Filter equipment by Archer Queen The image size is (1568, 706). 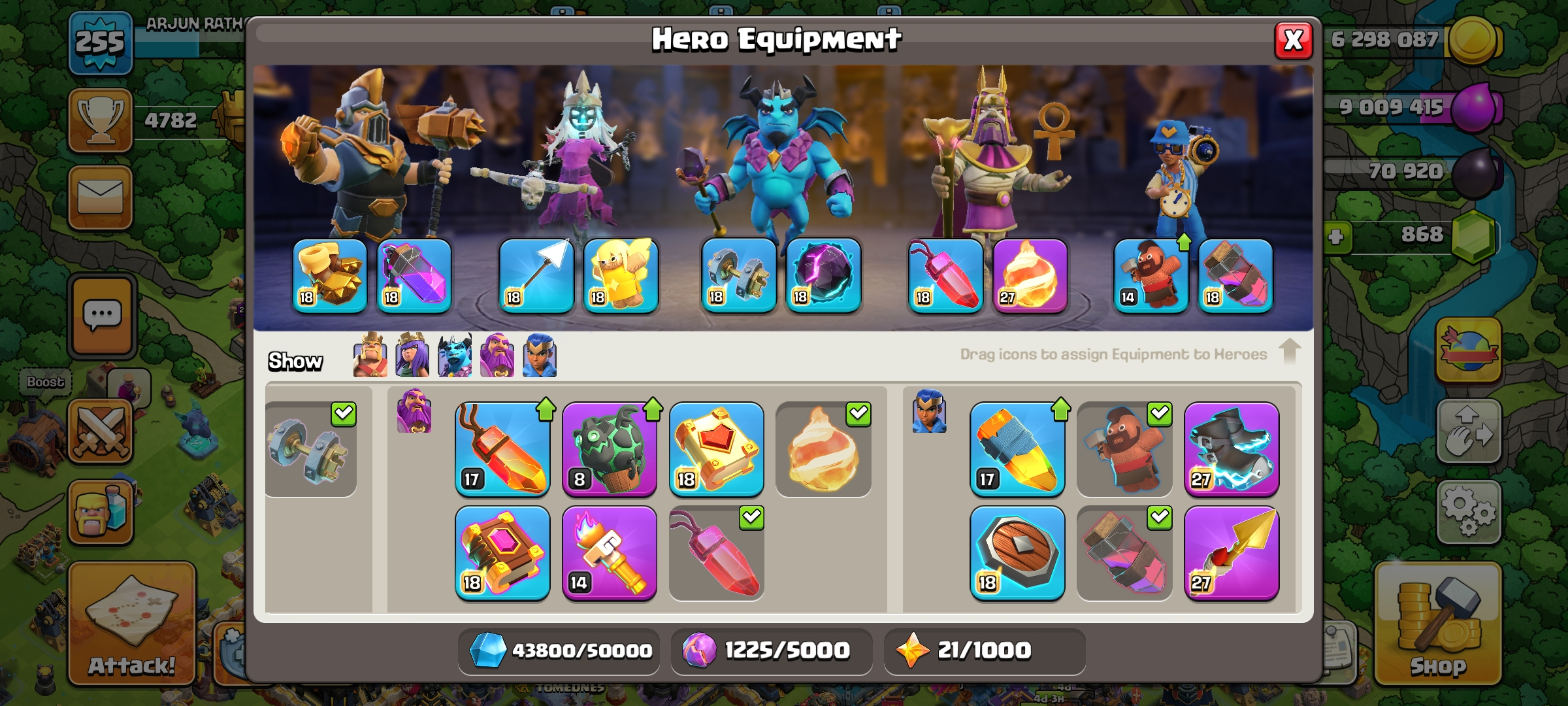pyautogui.click(x=412, y=355)
